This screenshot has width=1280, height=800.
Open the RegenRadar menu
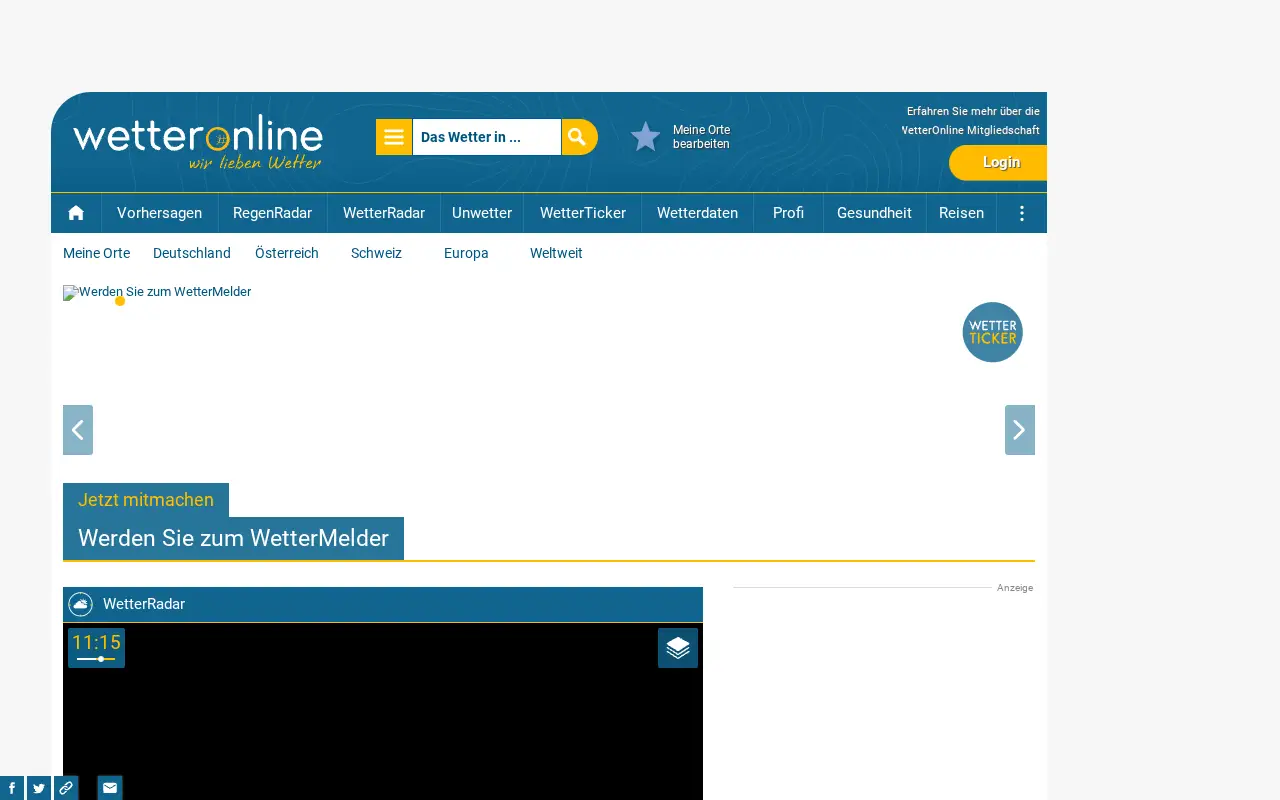pyautogui.click(x=272, y=213)
